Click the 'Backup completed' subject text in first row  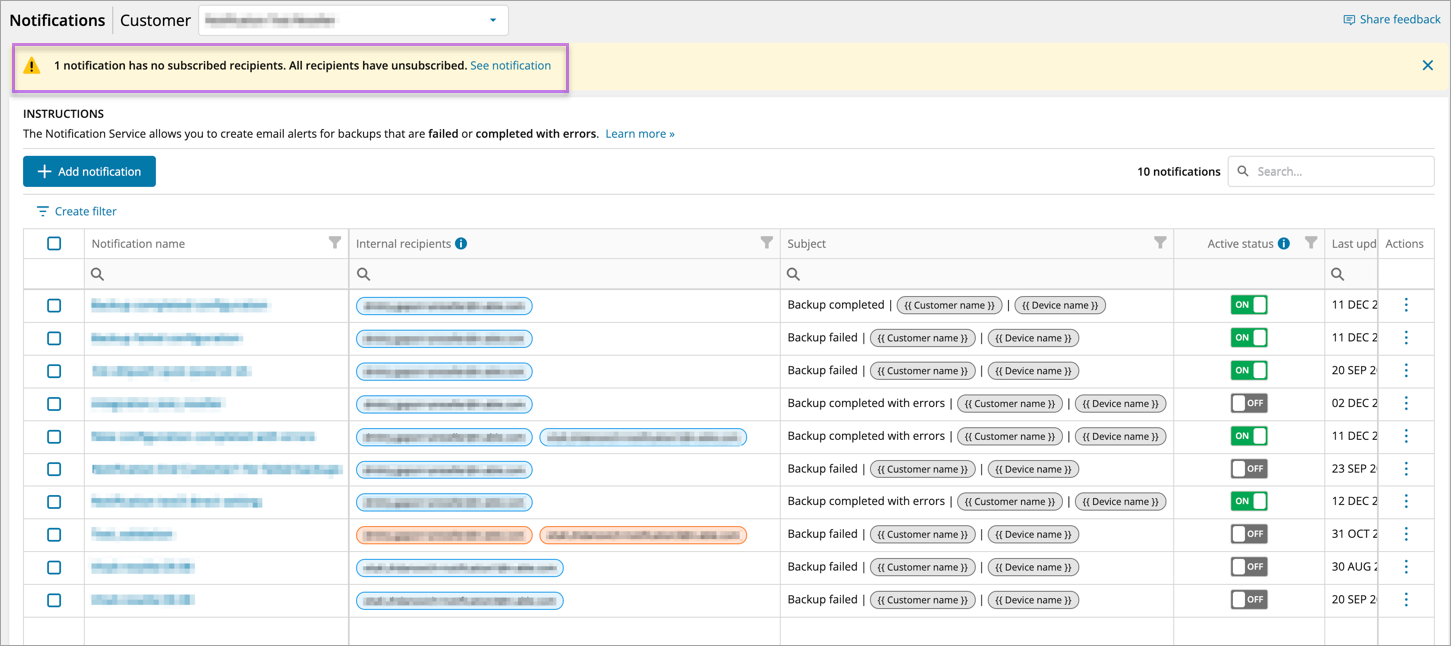(835, 305)
